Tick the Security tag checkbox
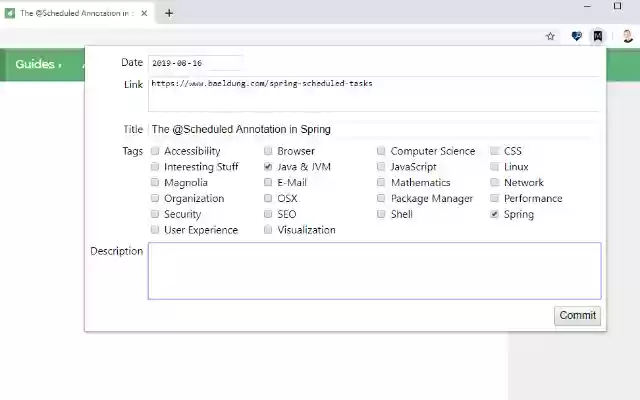This screenshot has height=400, width=640. pyautogui.click(x=155, y=214)
